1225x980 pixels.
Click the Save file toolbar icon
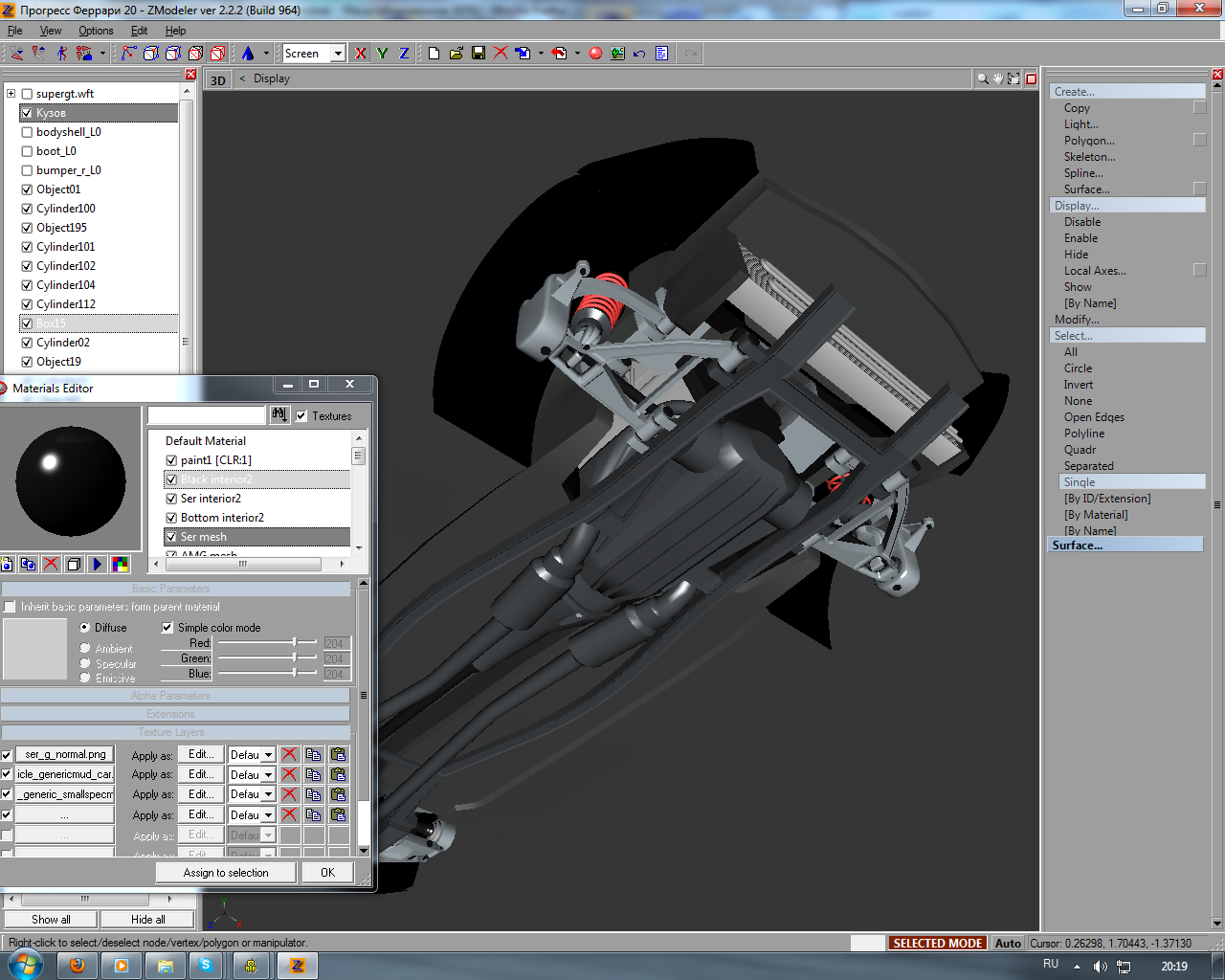[x=479, y=54]
